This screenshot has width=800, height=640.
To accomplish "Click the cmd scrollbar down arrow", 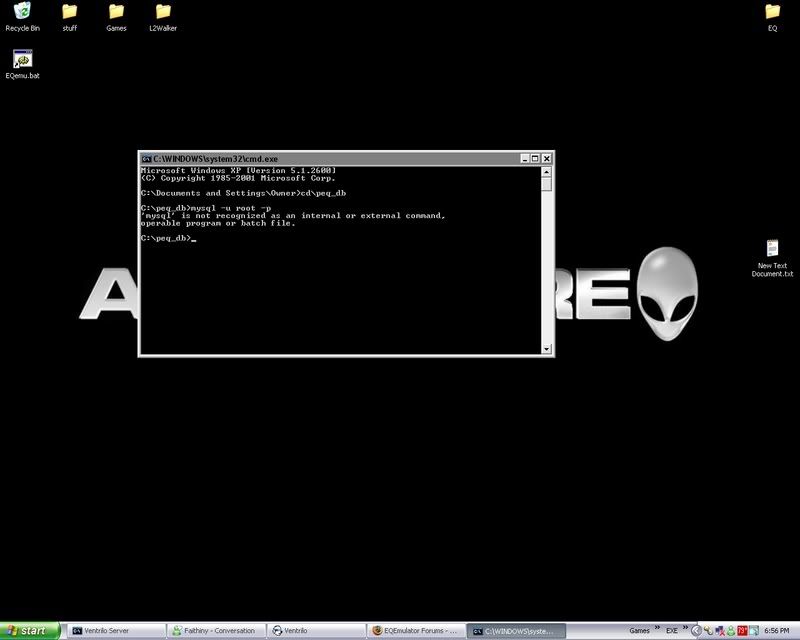I will (x=546, y=349).
